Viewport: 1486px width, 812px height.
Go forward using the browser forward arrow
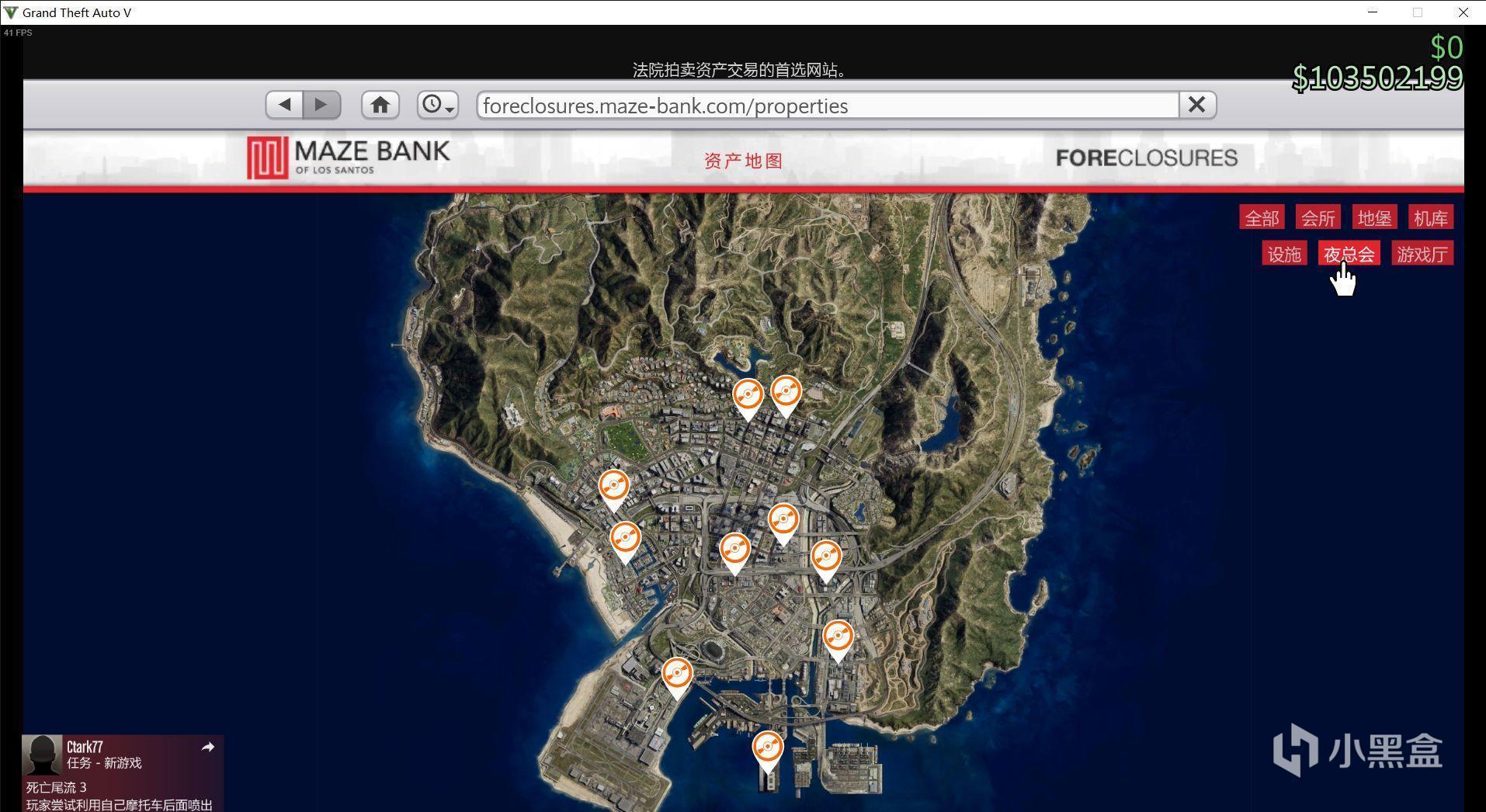(321, 105)
